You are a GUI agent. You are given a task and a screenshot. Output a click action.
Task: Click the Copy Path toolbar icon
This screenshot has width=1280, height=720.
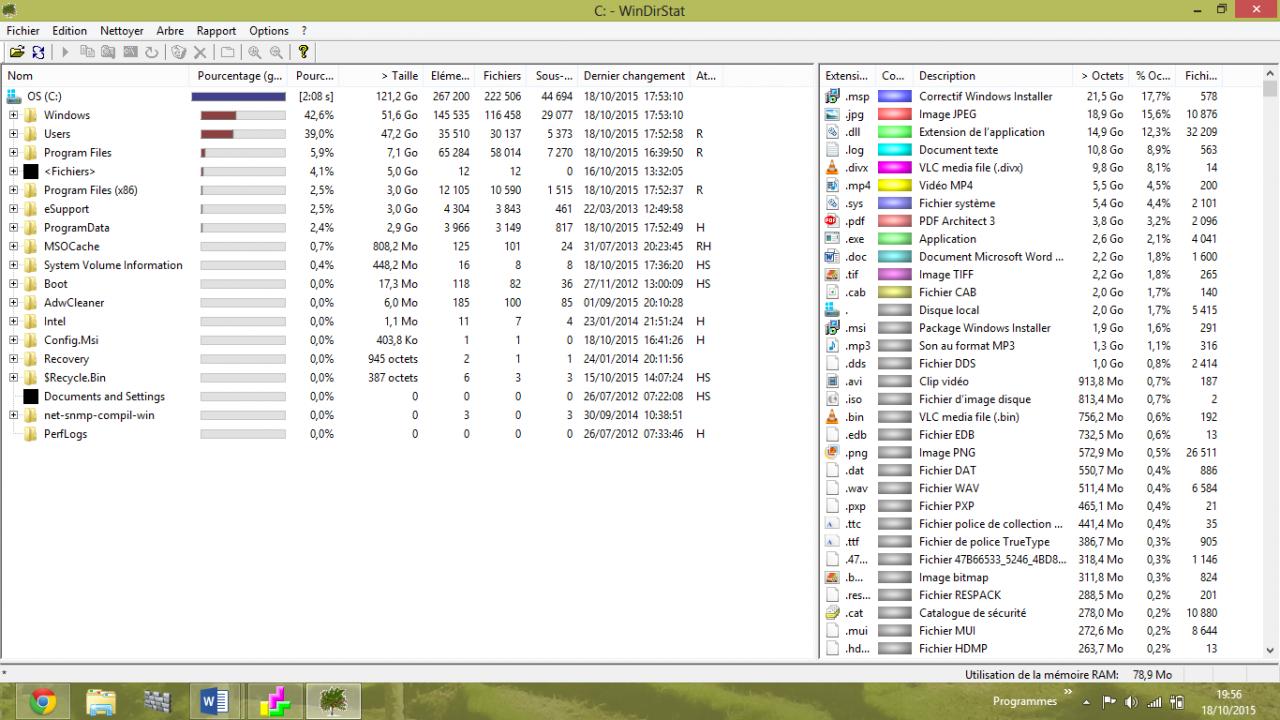point(87,52)
